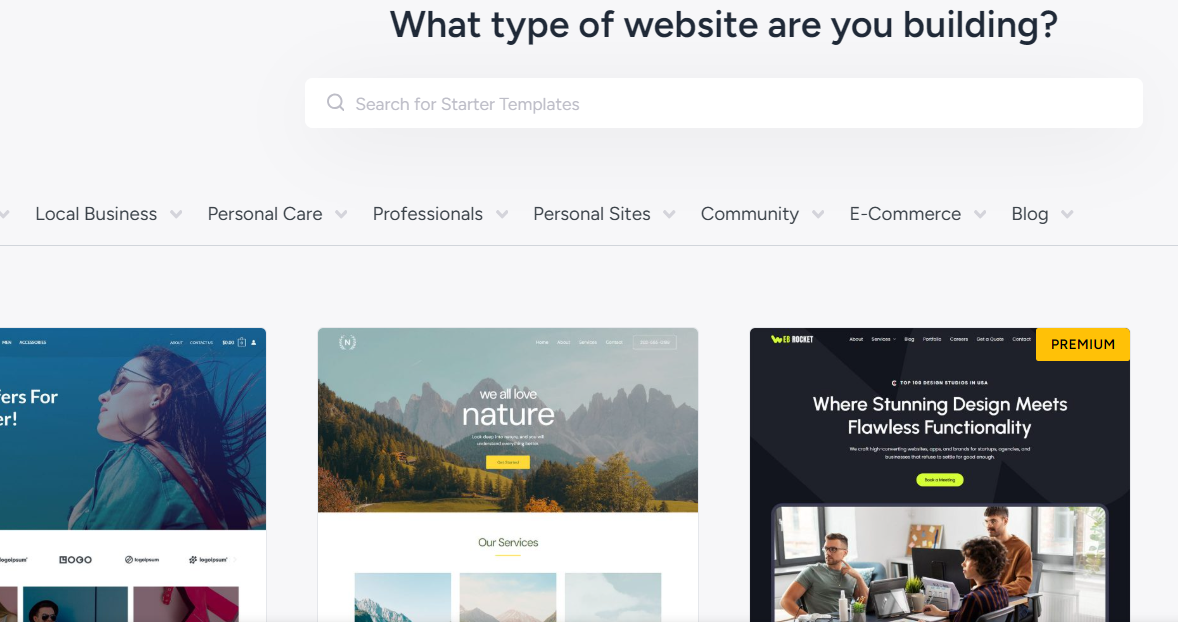Click the search magnifier icon
This screenshot has height=633, width=1178.
[x=336, y=103]
